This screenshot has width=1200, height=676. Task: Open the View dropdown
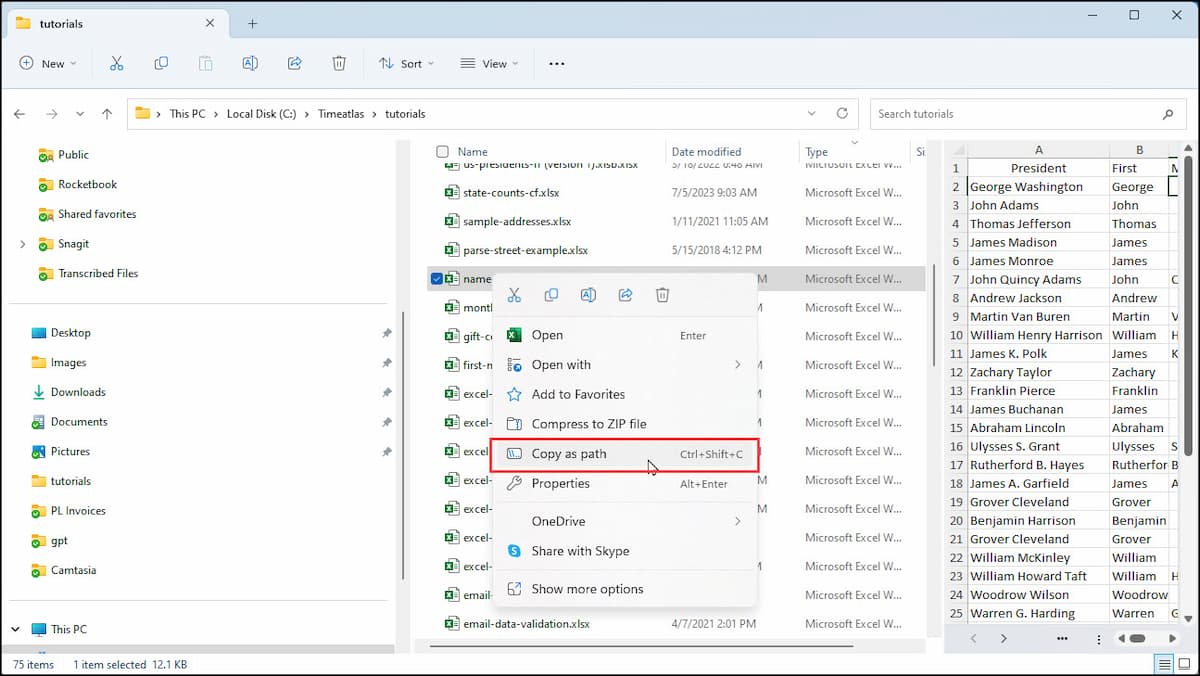(488, 63)
